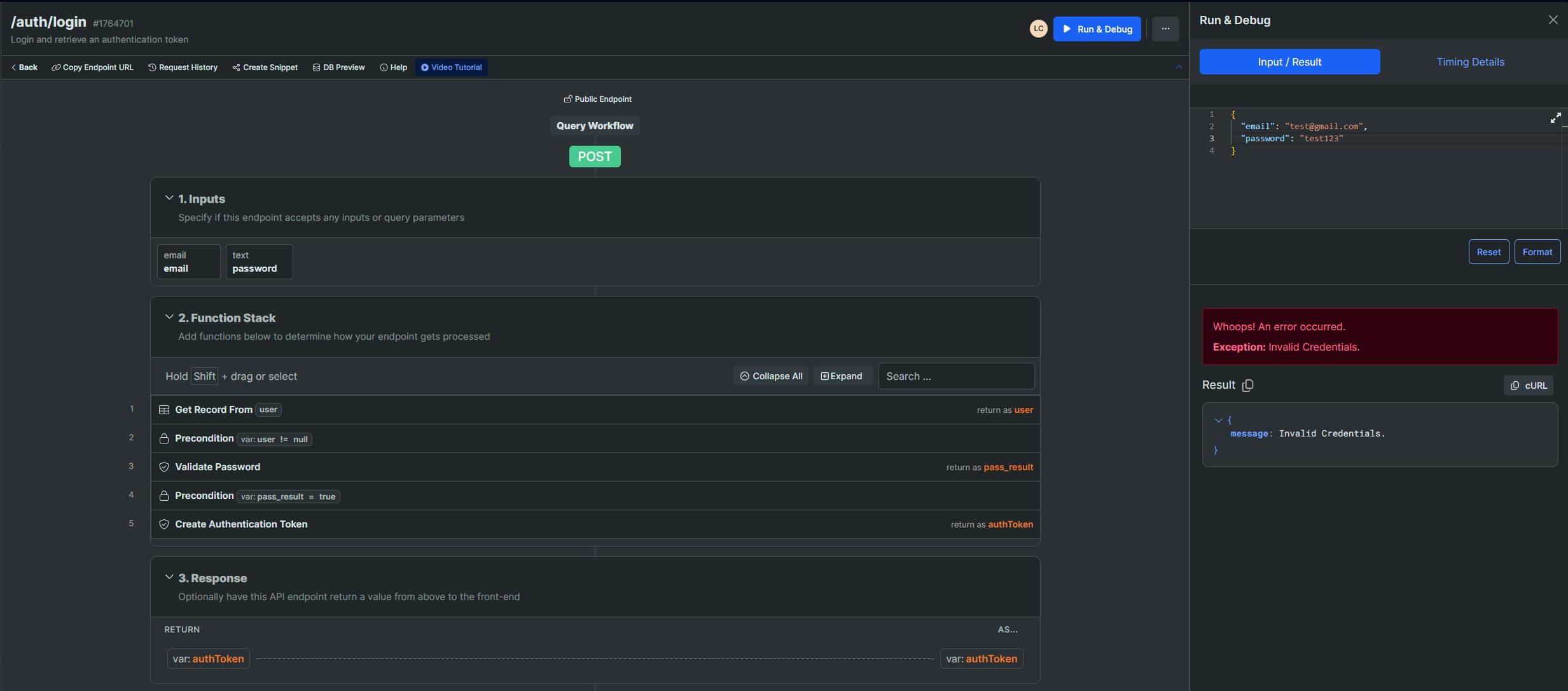The image size is (1568, 691).
Task: Click the function stack Search field
Action: (x=955, y=377)
